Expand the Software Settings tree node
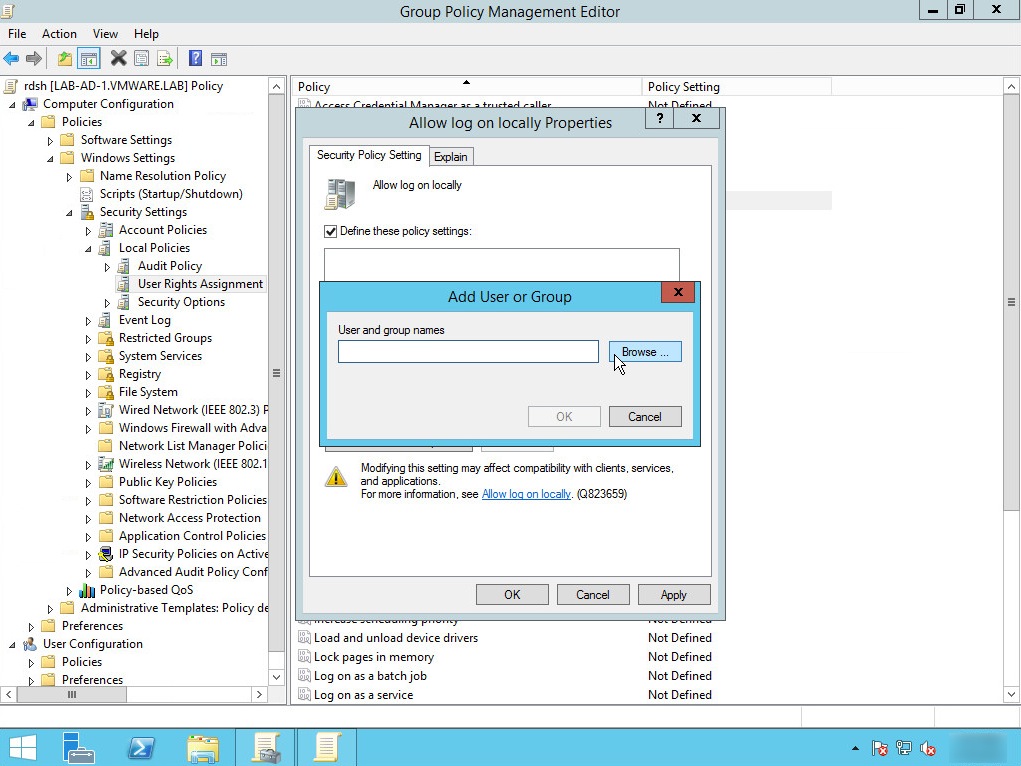This screenshot has height=766, width=1021. pos(51,140)
